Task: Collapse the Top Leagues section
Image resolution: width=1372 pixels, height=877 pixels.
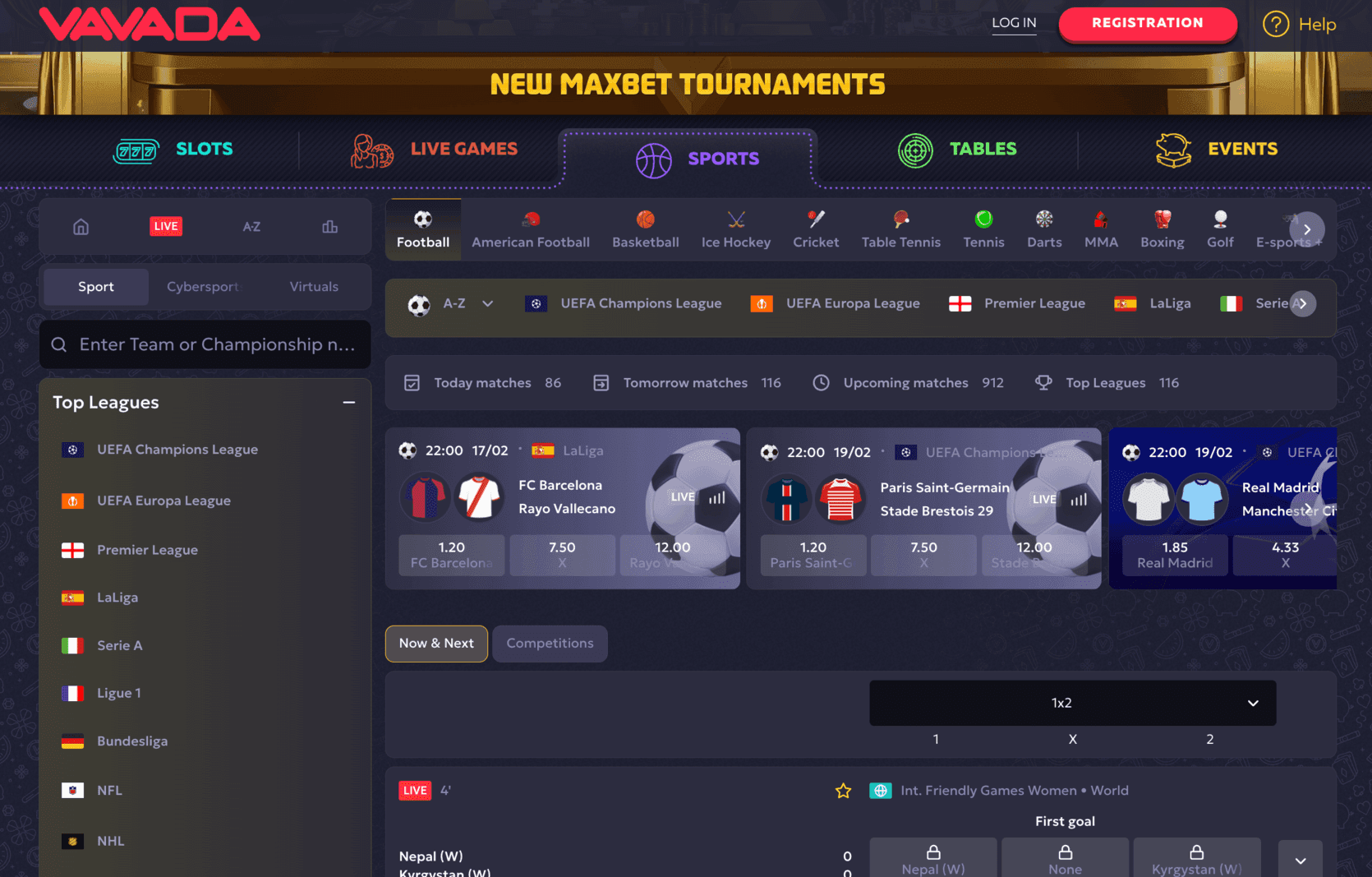Action: tap(349, 403)
